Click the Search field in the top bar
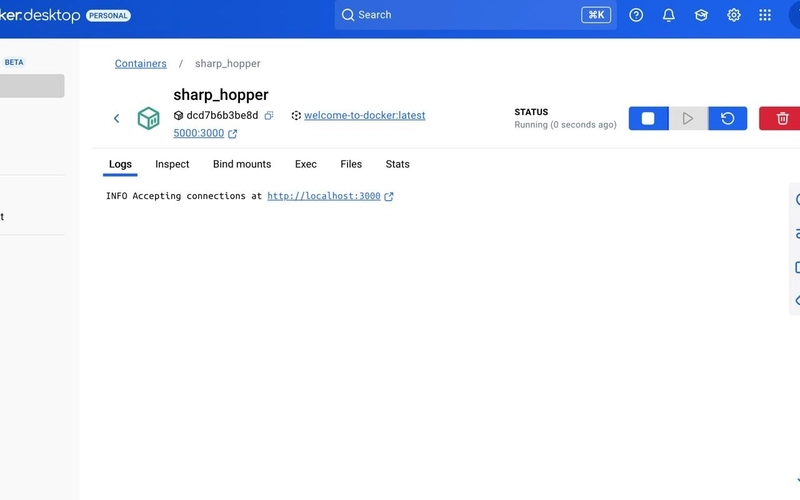Image resolution: width=800 pixels, height=500 pixels. 460,15
